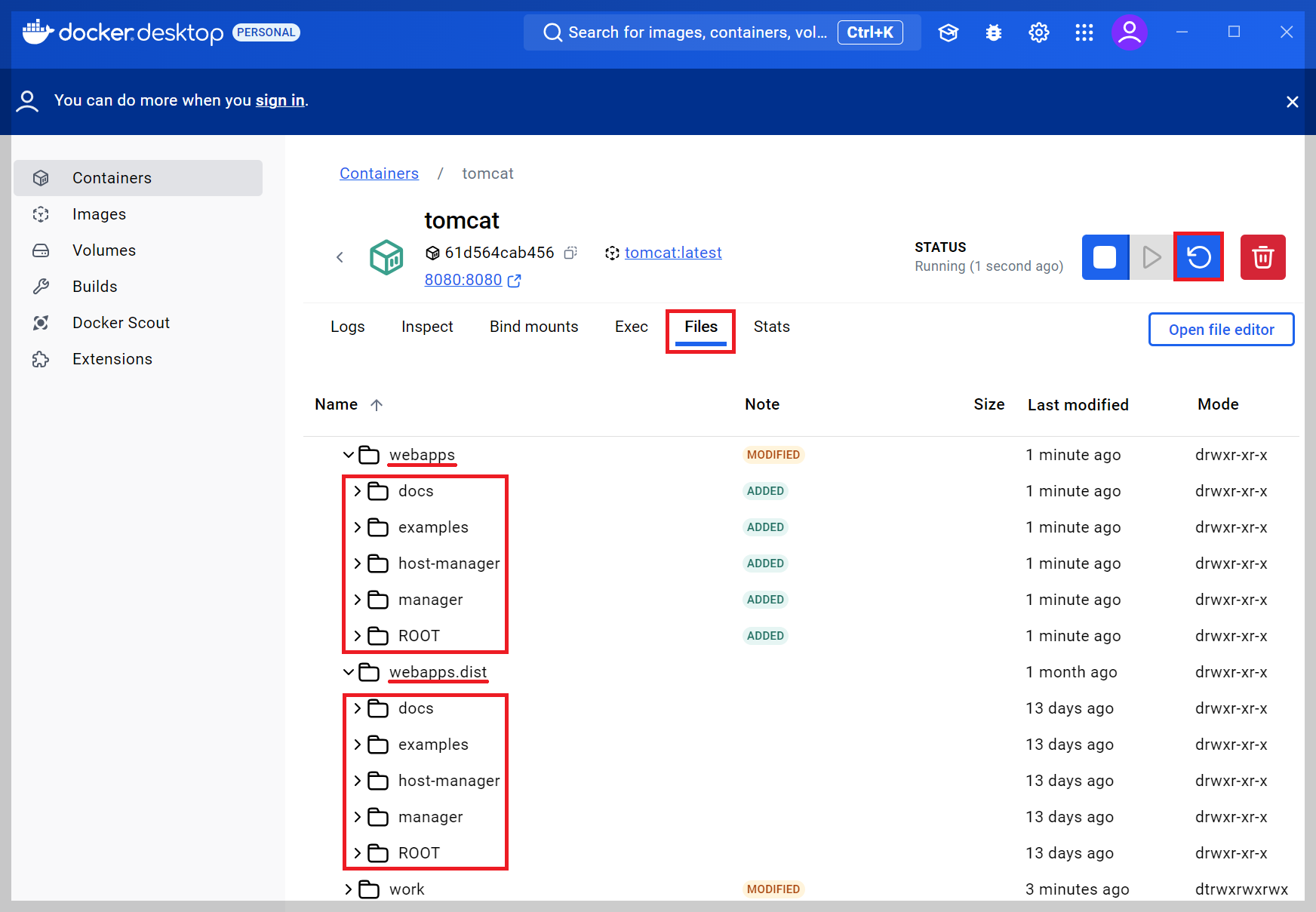Screen dimensions: 1316x912
Task: Select the work folder row
Action: pos(801,889)
